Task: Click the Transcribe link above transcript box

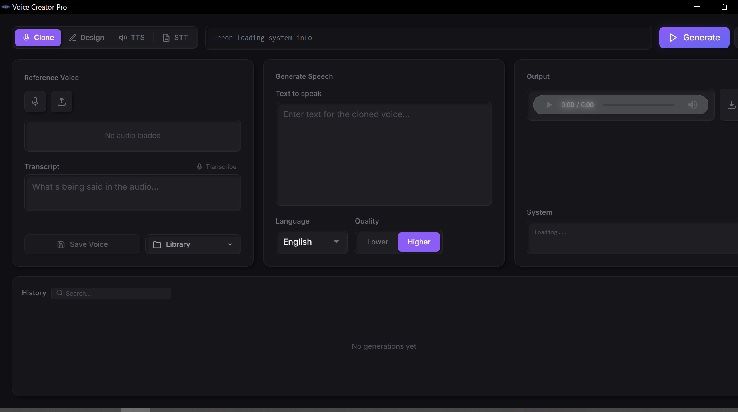Action: (217, 167)
